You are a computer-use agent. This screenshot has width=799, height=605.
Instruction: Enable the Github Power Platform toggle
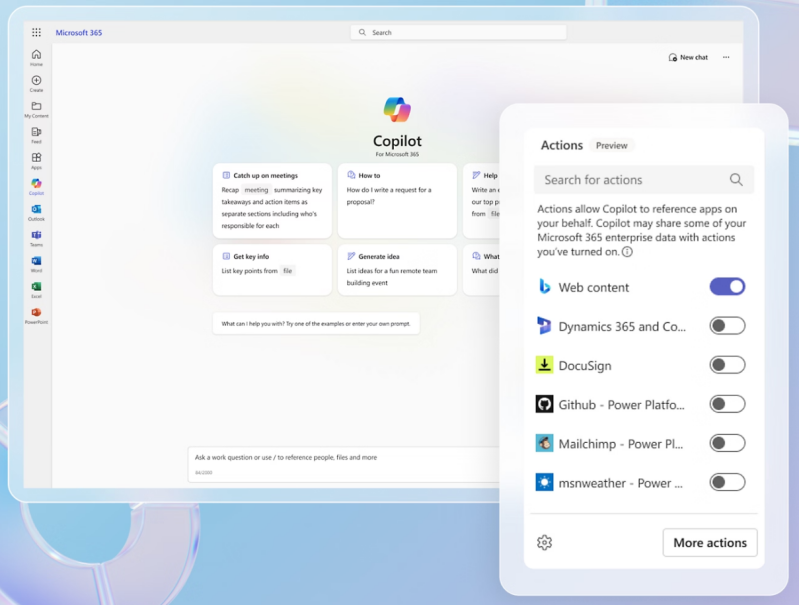tap(727, 404)
